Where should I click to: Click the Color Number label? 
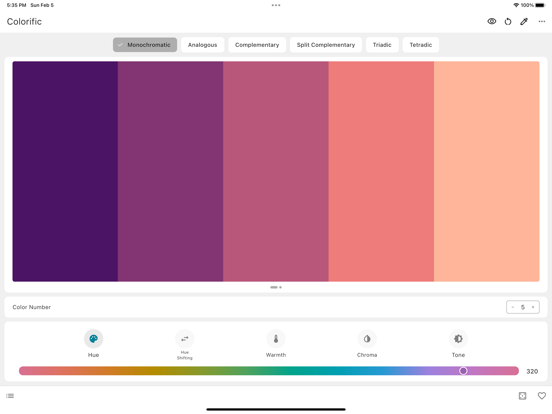tap(32, 307)
